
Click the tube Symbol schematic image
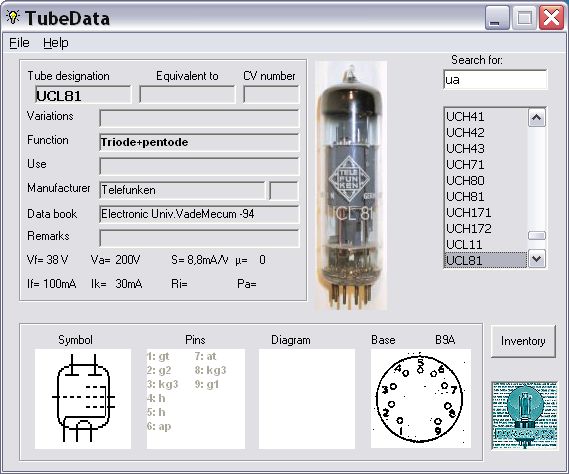click(83, 399)
